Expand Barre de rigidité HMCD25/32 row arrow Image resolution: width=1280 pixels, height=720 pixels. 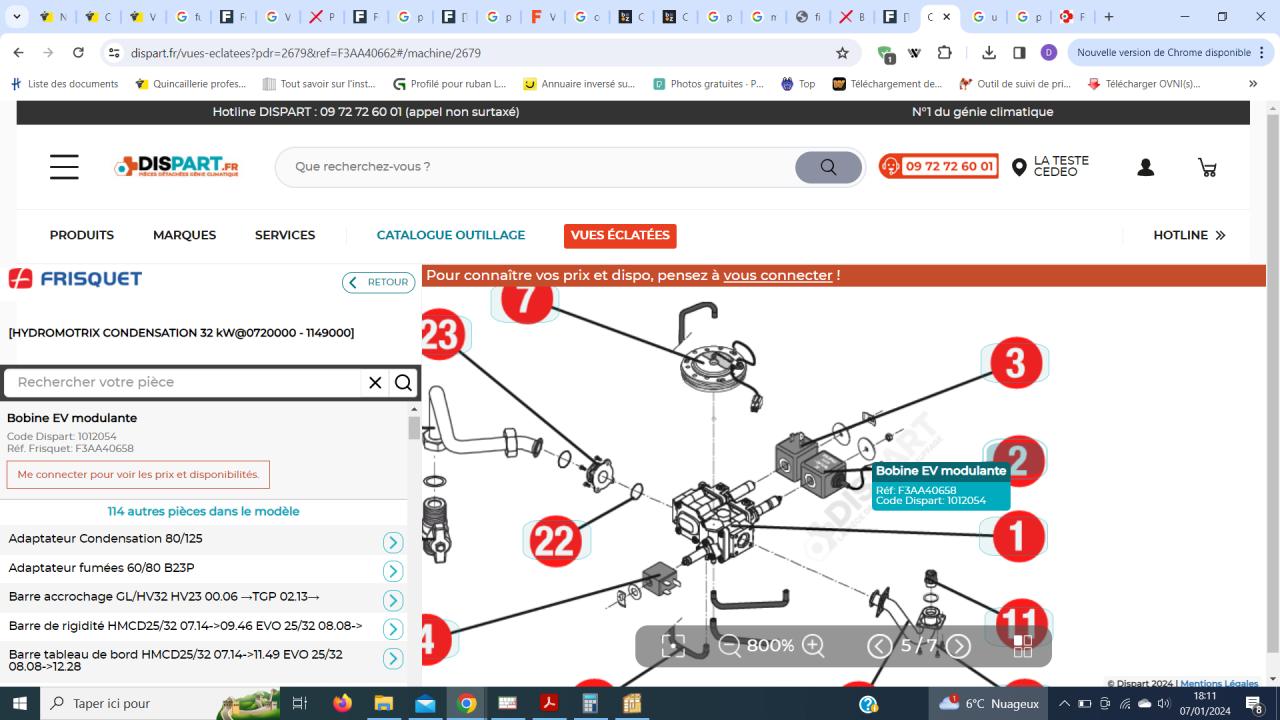(393, 629)
